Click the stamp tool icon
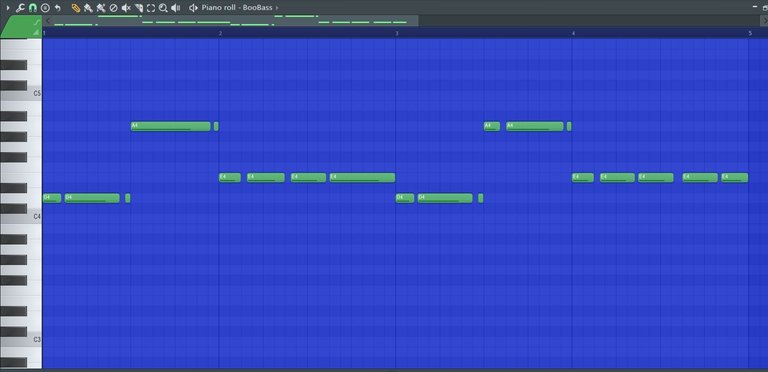The width and height of the screenshot is (768, 372). tap(46, 8)
